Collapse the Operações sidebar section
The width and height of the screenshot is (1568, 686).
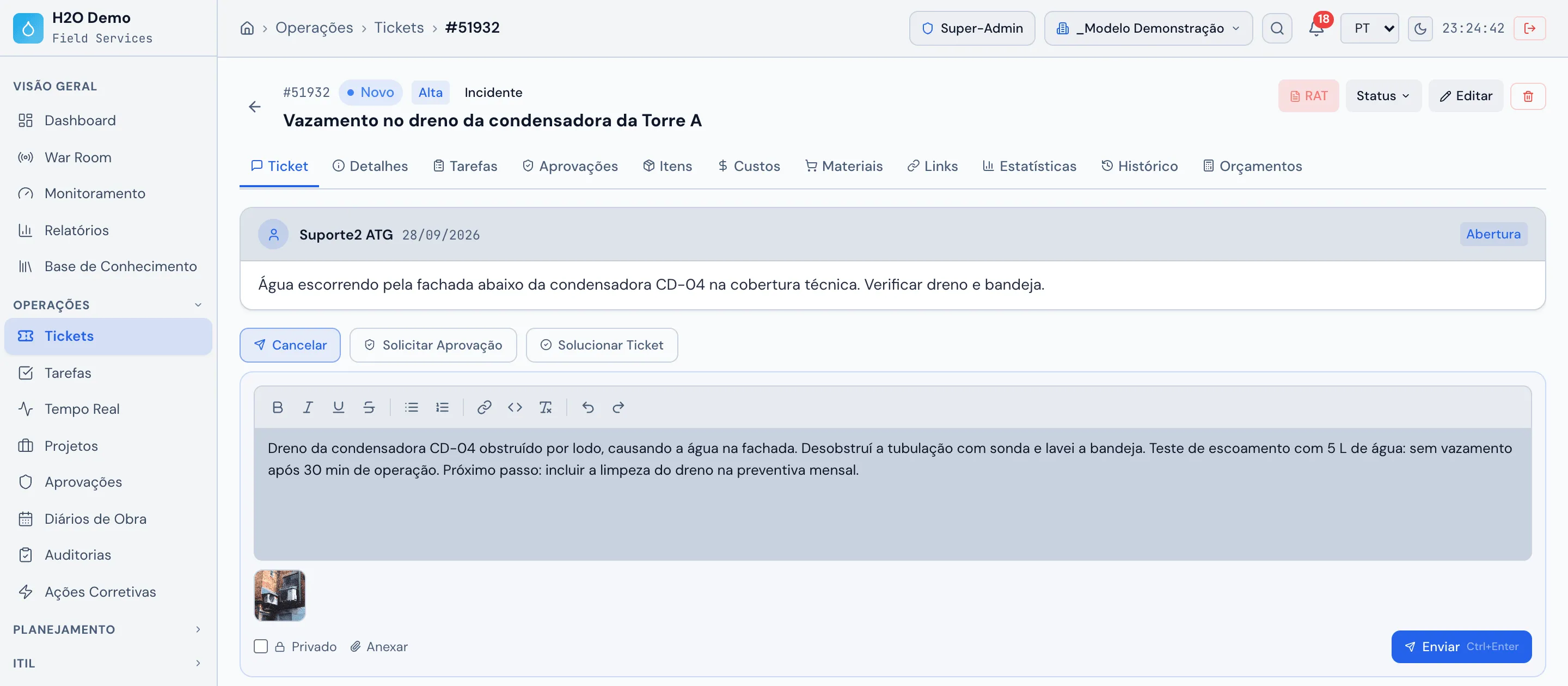pos(107,305)
